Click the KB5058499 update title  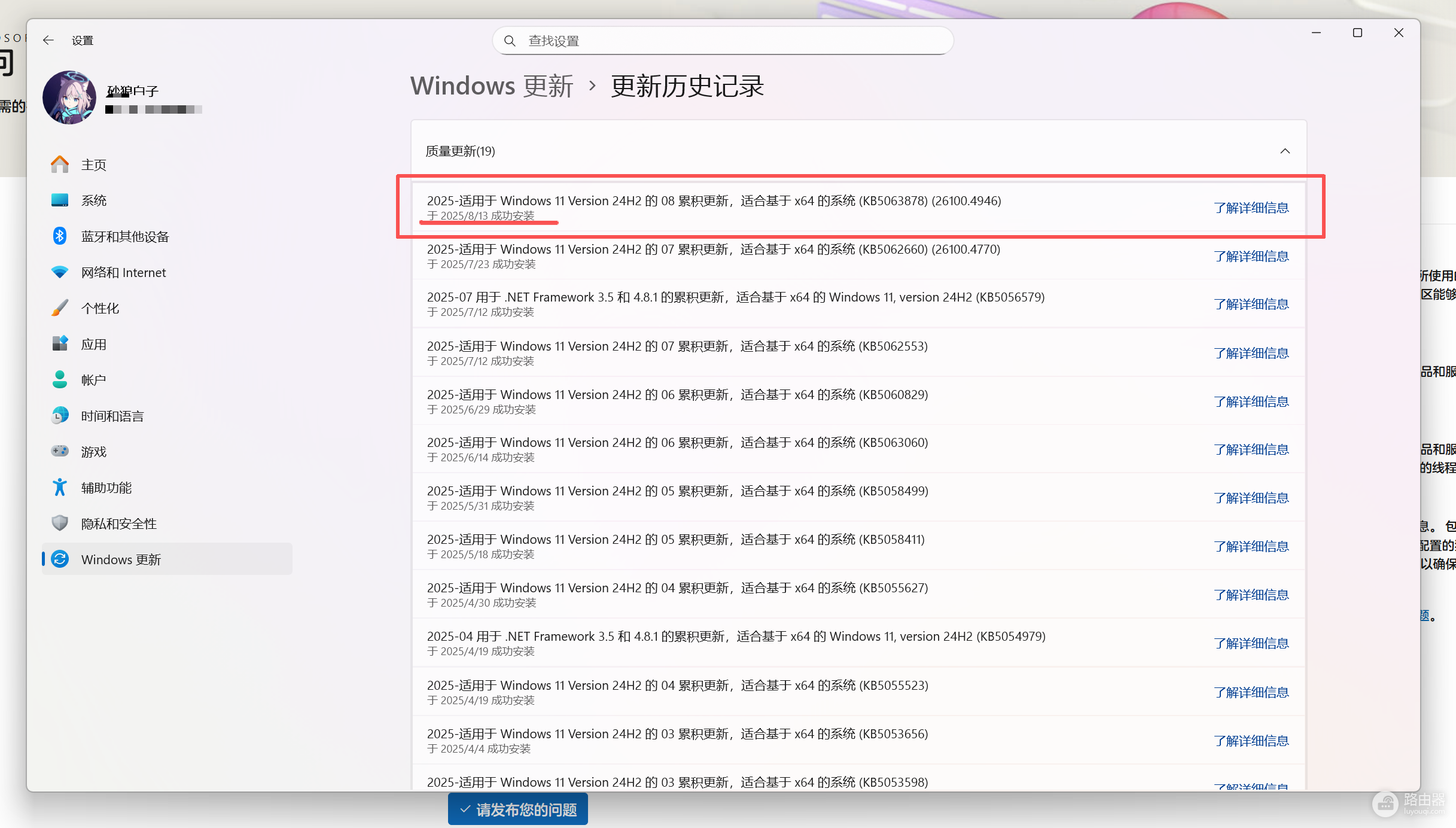677,491
